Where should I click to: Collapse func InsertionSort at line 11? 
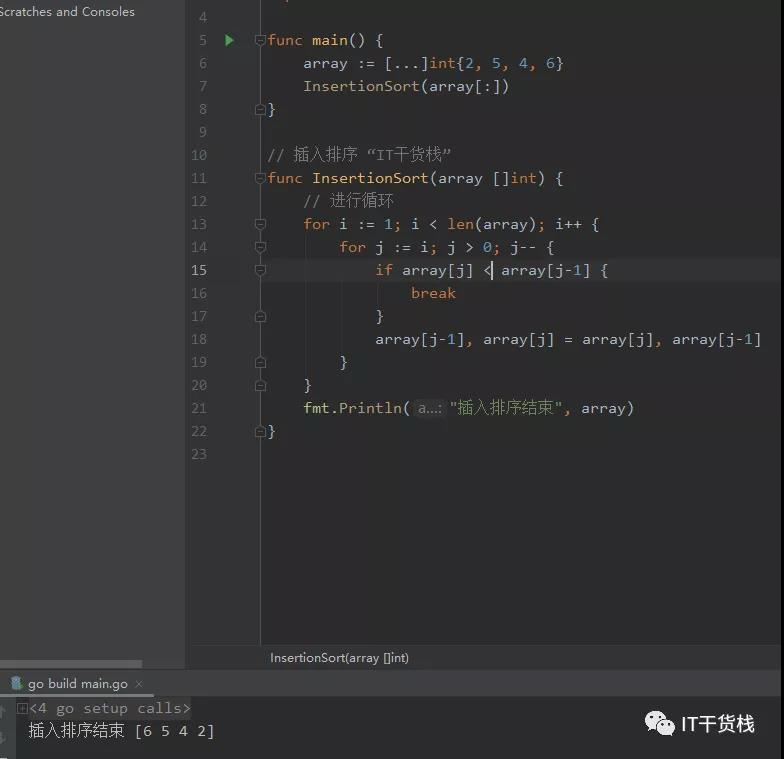coord(260,178)
